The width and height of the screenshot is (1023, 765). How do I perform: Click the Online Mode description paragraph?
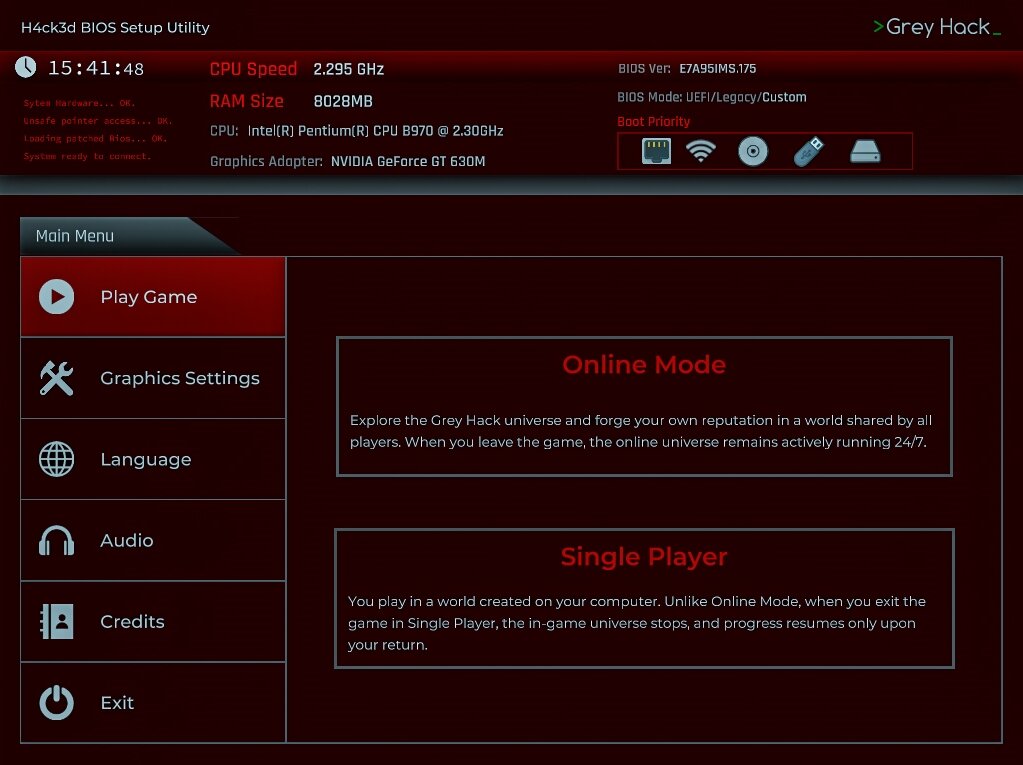(641, 431)
